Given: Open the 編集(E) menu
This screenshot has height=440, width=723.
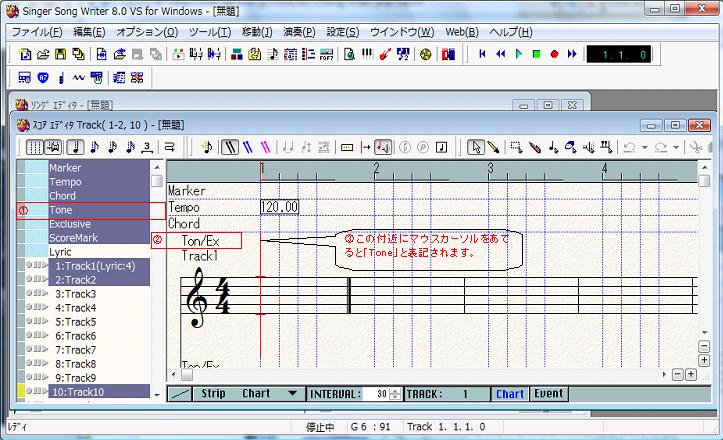Looking at the screenshot, I should [x=89, y=32].
